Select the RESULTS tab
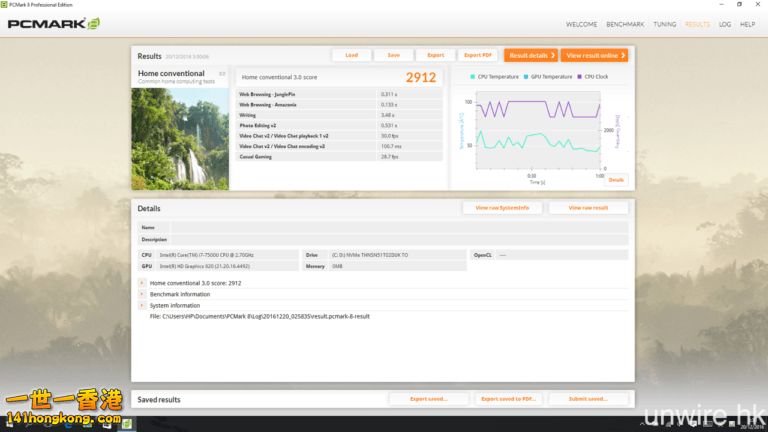The width and height of the screenshot is (768, 432). pyautogui.click(x=697, y=24)
